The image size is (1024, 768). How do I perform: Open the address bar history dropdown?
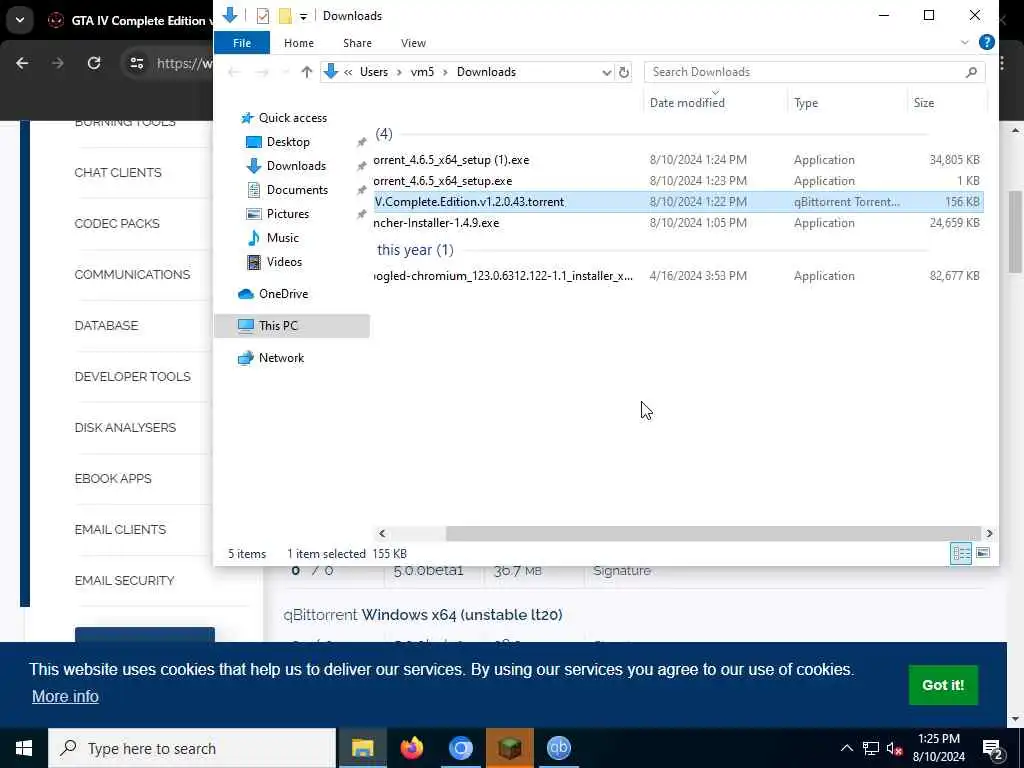[606, 72]
